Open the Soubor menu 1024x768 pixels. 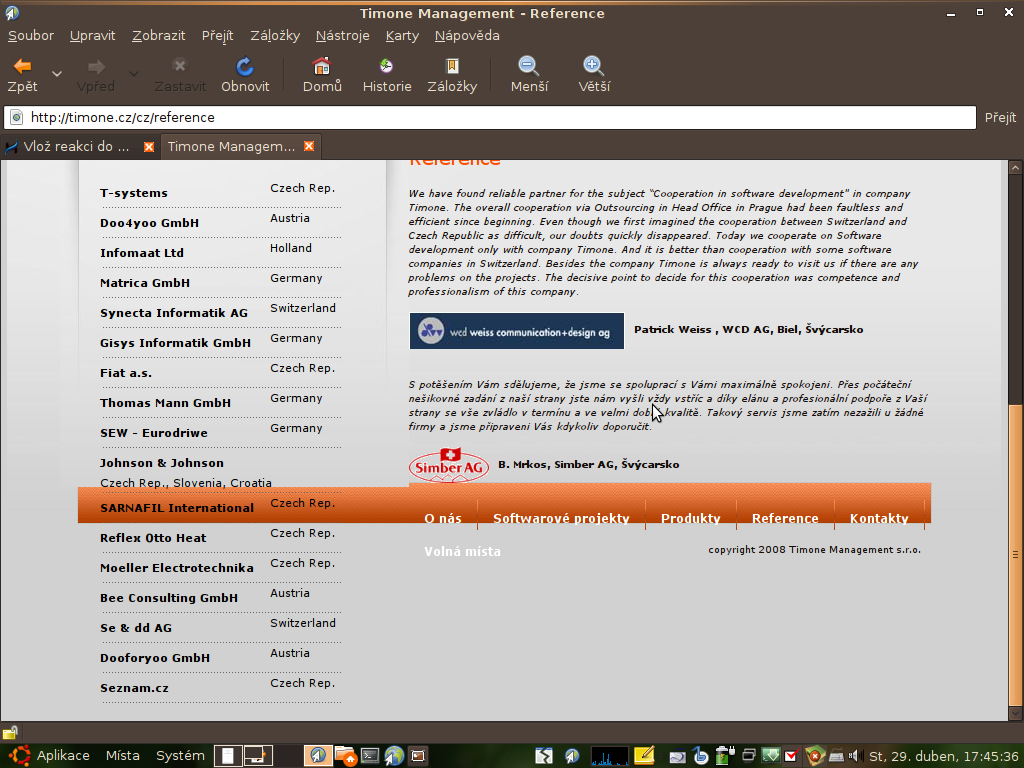31,36
